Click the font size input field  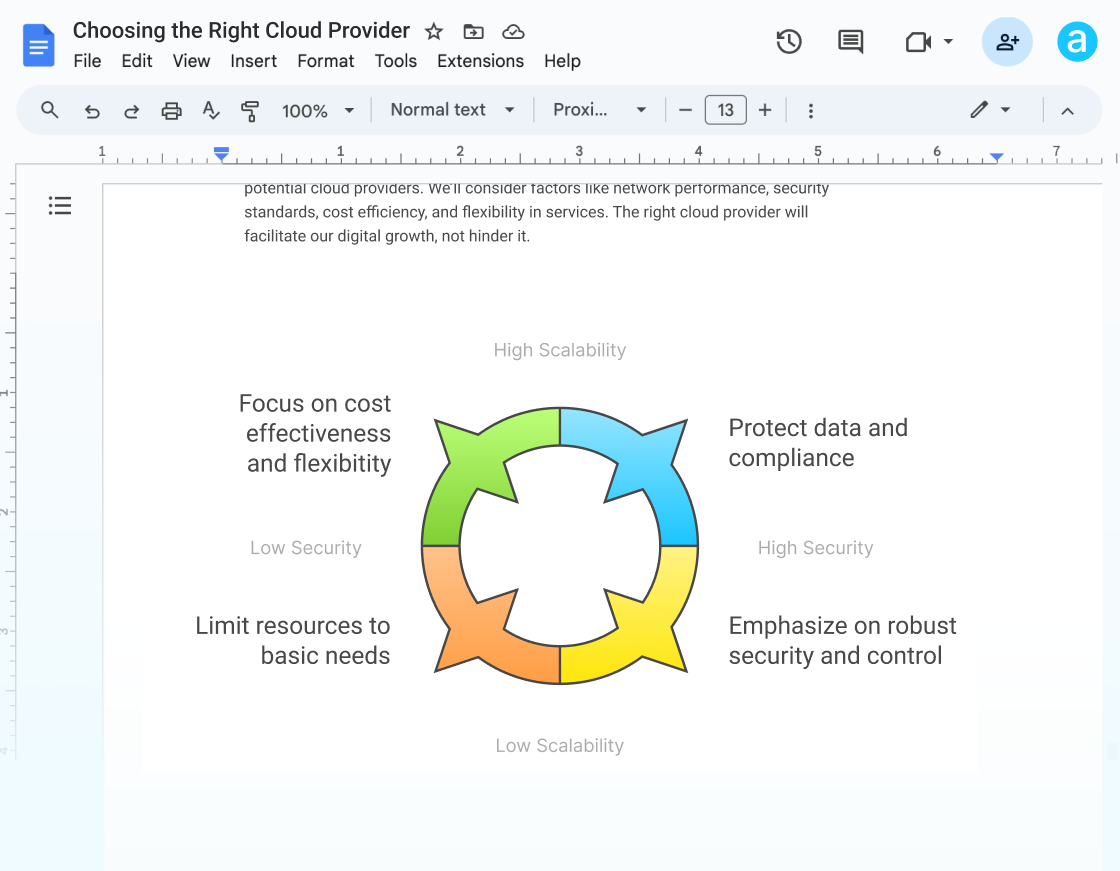point(726,110)
